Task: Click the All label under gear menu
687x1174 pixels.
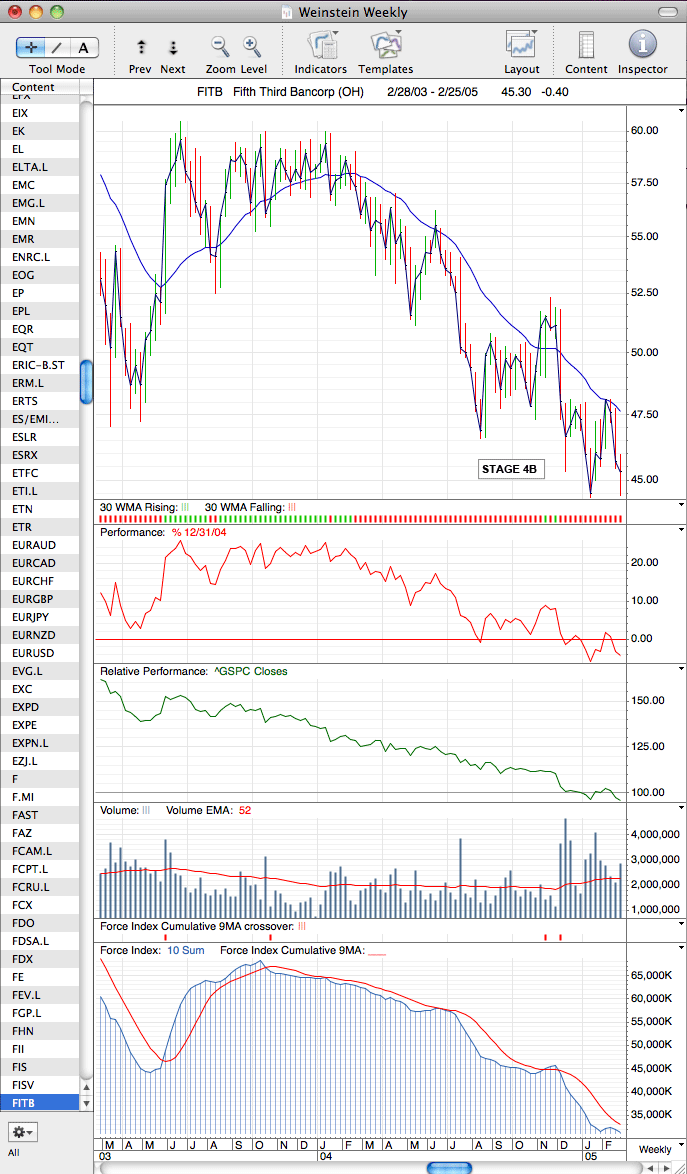Action: click(14, 1152)
